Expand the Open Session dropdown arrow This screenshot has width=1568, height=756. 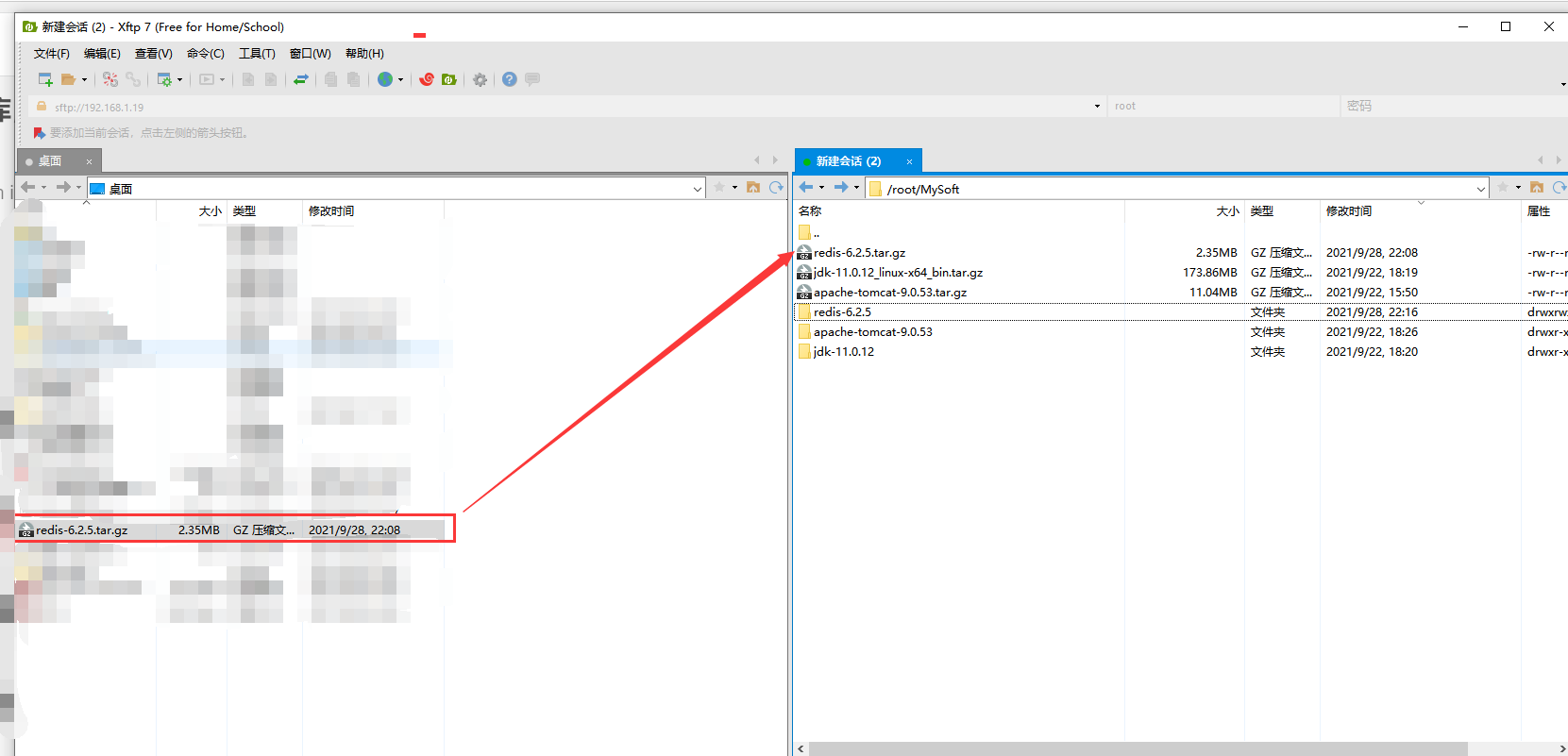[84, 80]
